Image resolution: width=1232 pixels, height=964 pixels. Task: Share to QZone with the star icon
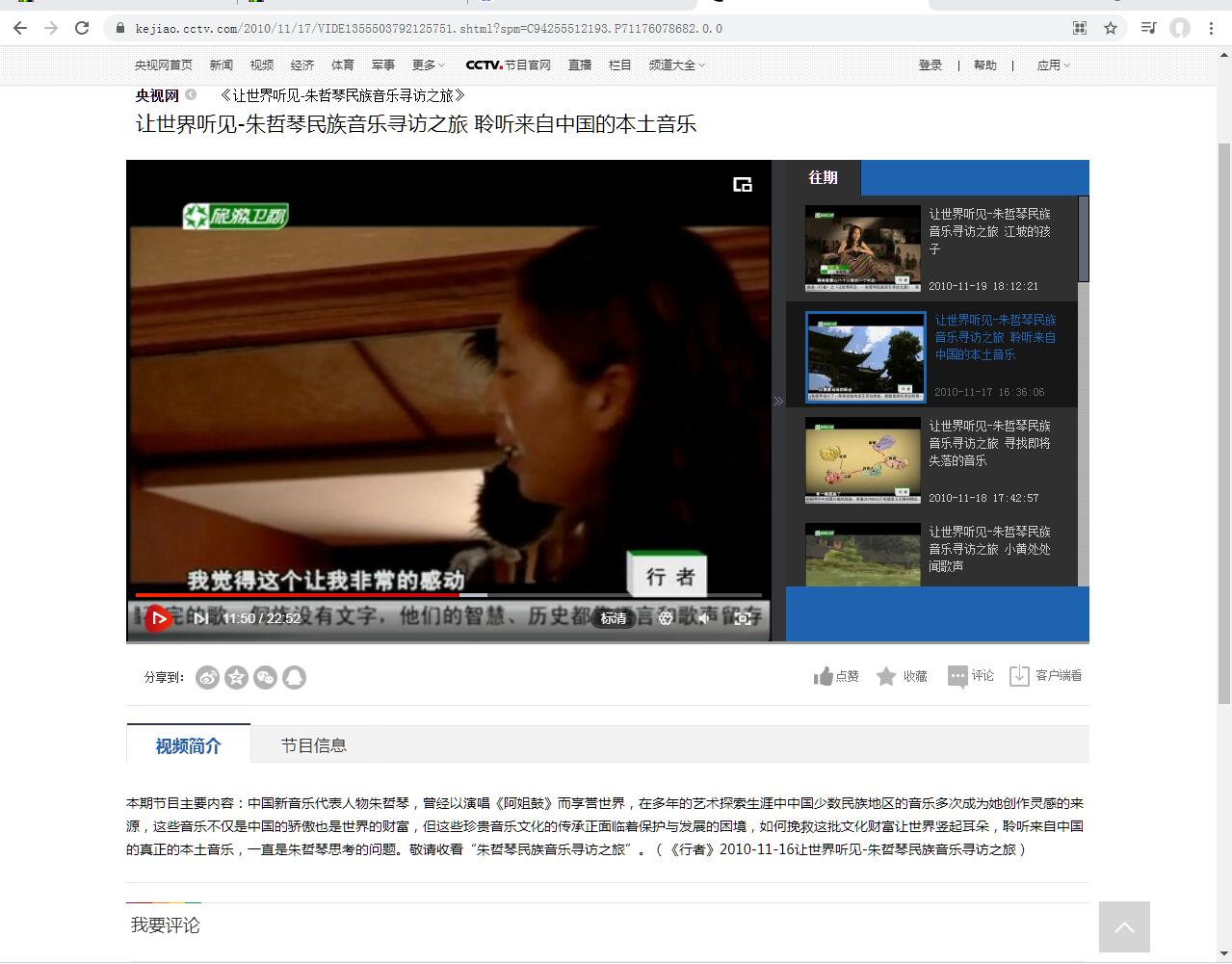(236, 677)
